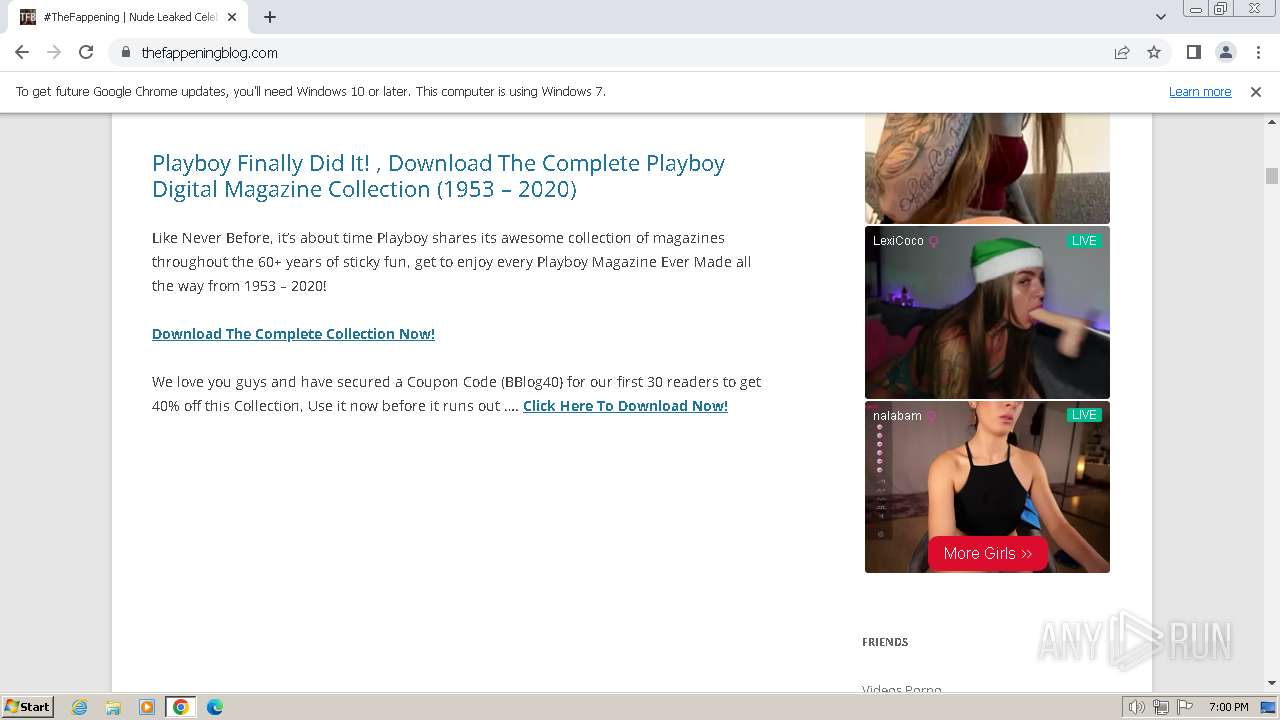The image size is (1280, 720).
Task: Open the Action Center flag icon
Action: 1185,707
